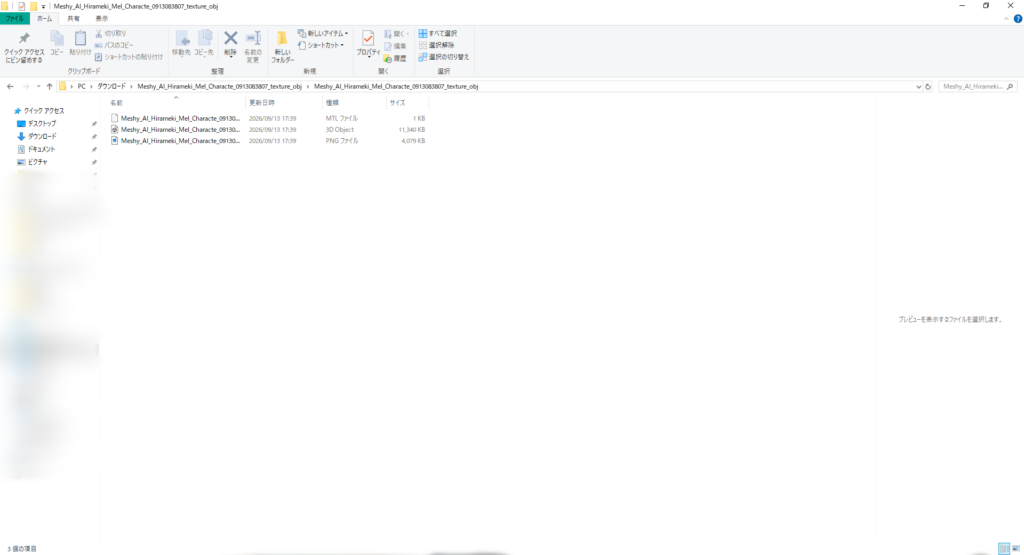
Task: Select the 3D Object file row
Action: tap(268, 129)
